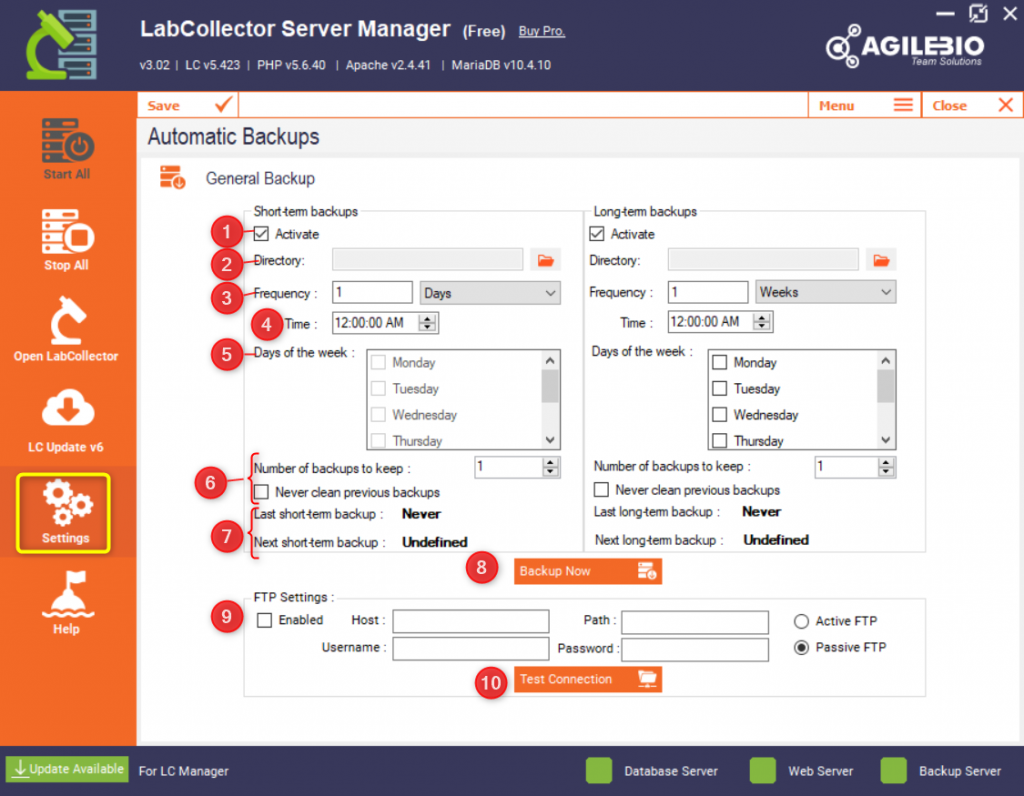Click the Web Server green status indicator
1024x796 pixels.
point(763,771)
